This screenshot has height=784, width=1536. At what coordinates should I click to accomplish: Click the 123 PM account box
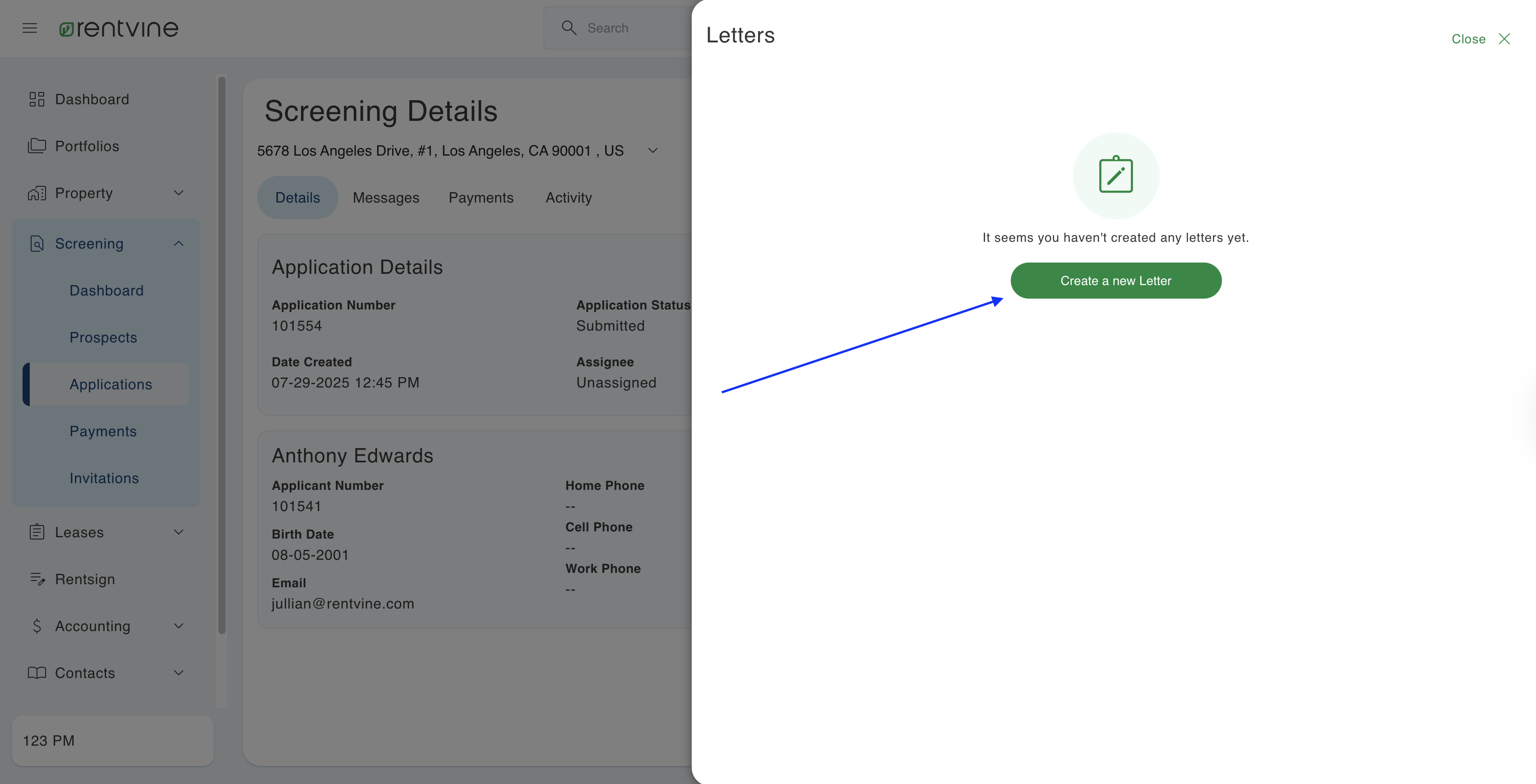[113, 741]
